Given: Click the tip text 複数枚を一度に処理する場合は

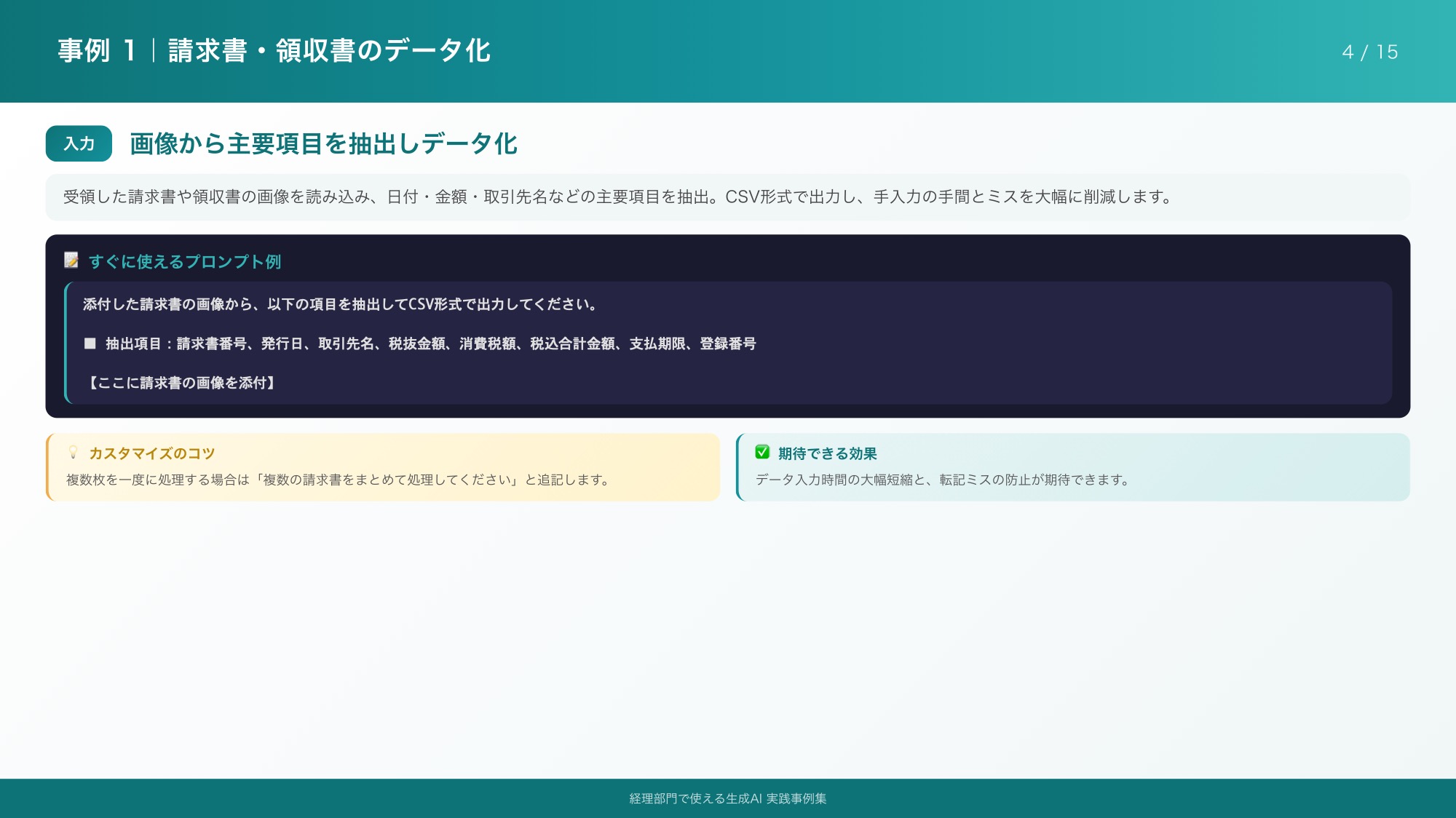Looking at the screenshot, I should coord(338,480).
